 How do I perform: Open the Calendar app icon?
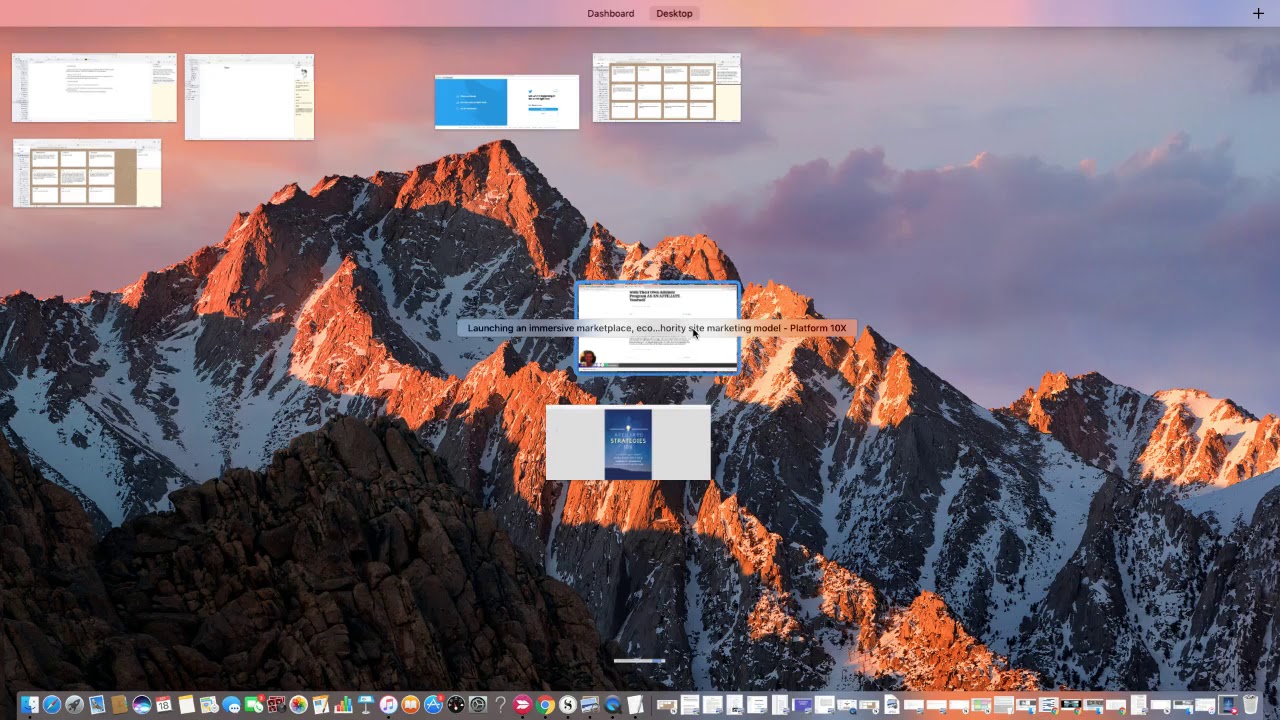pyautogui.click(x=164, y=705)
